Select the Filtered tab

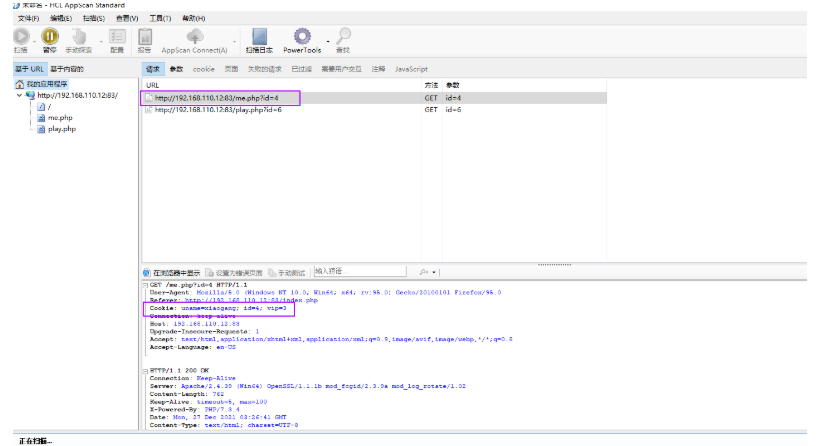(x=302, y=69)
